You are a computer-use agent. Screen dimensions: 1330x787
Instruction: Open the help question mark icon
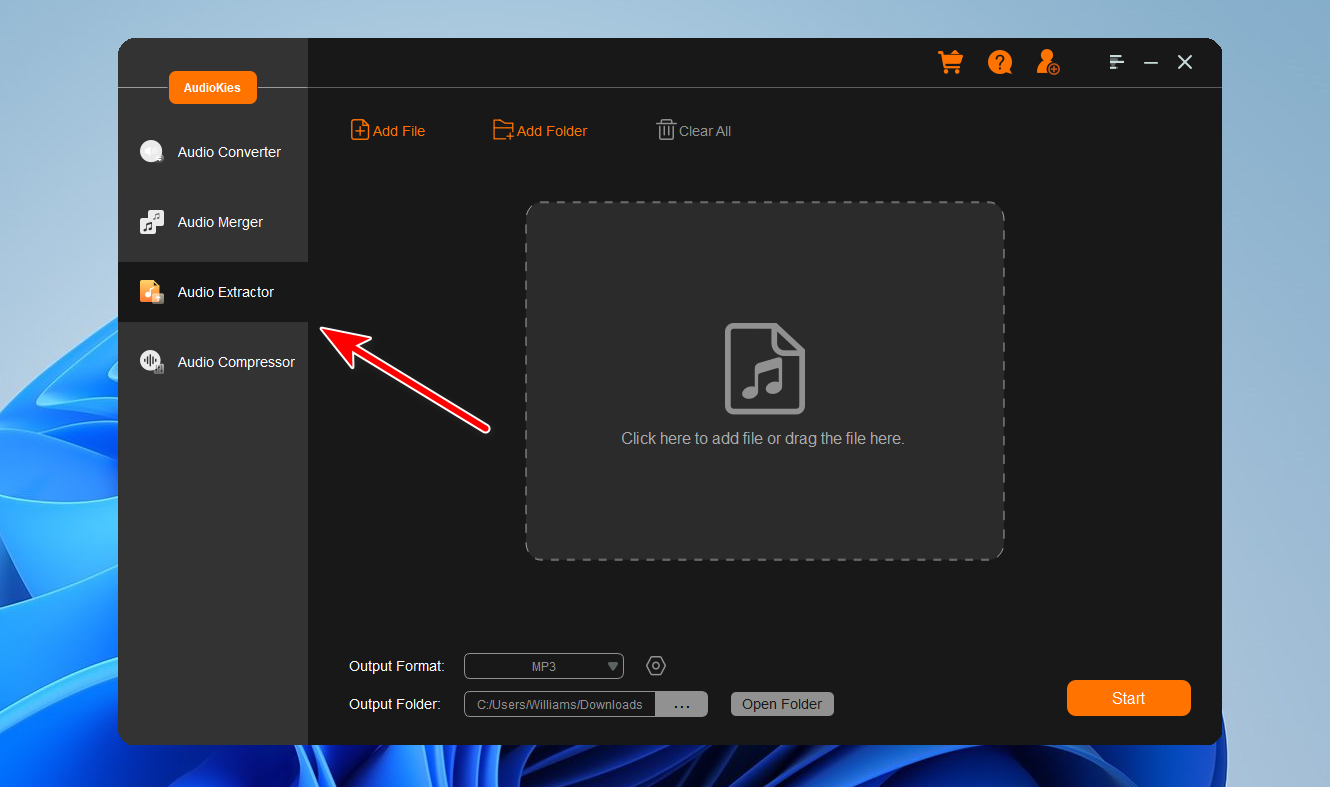999,62
